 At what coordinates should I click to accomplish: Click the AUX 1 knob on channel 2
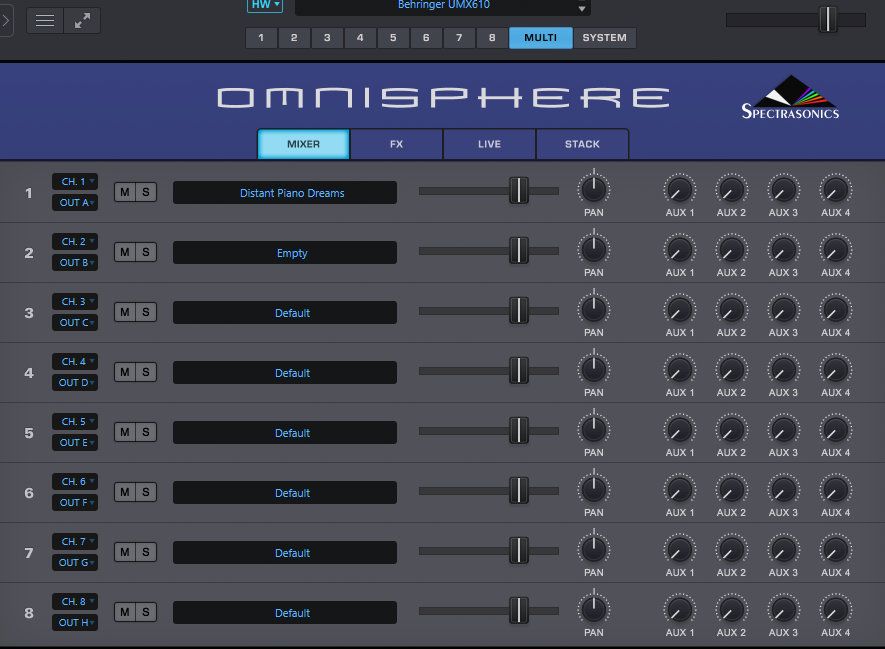tap(680, 249)
